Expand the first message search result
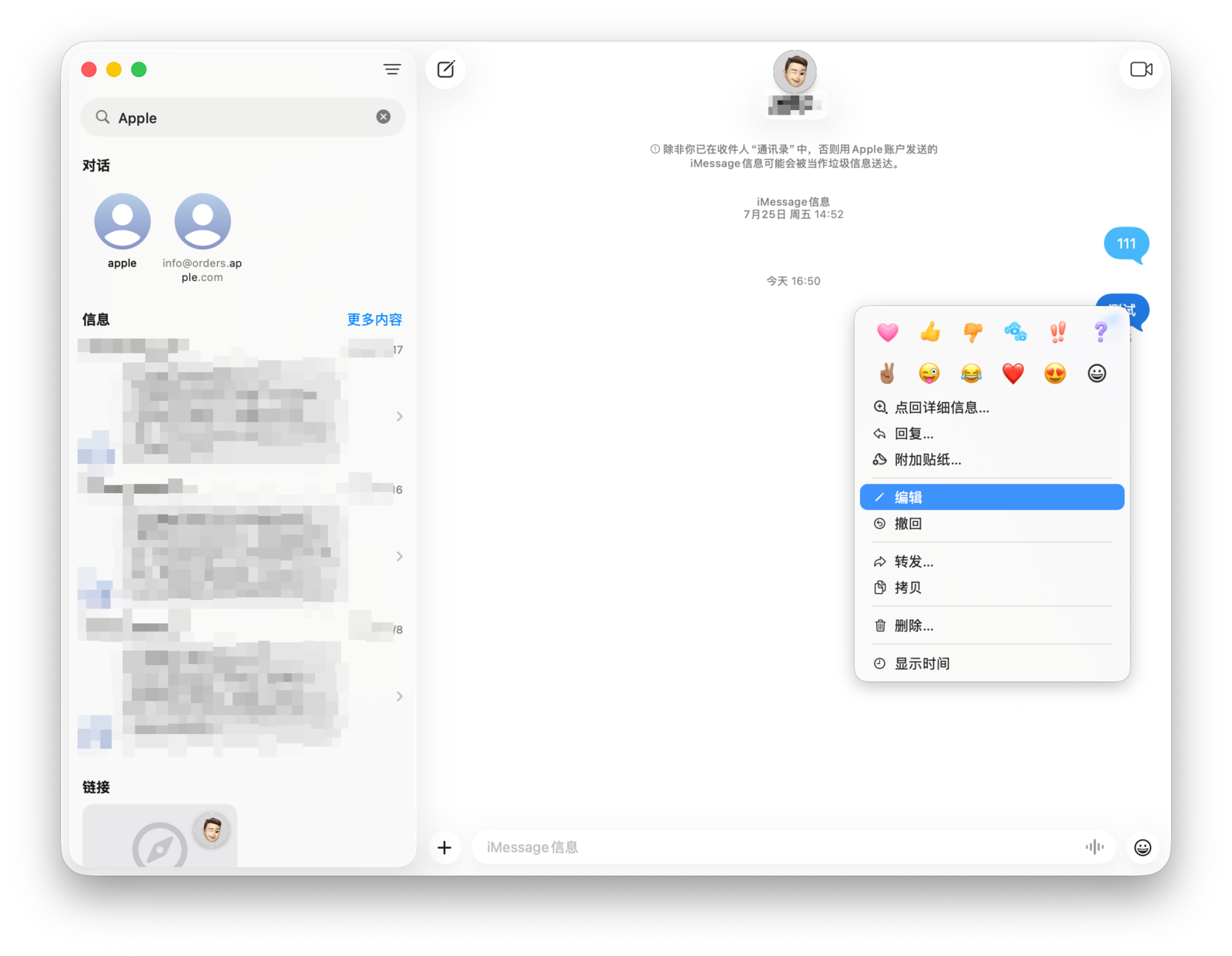1232x956 pixels. (399, 417)
